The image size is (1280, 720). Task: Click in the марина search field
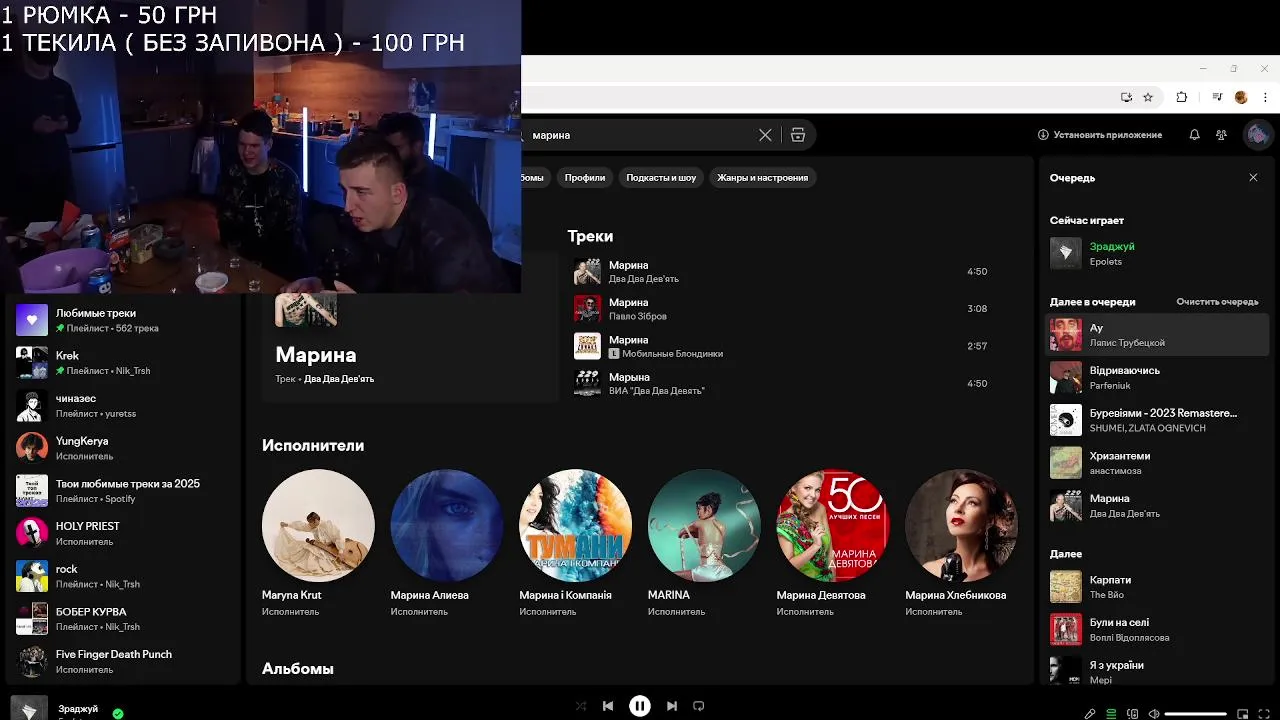click(640, 135)
